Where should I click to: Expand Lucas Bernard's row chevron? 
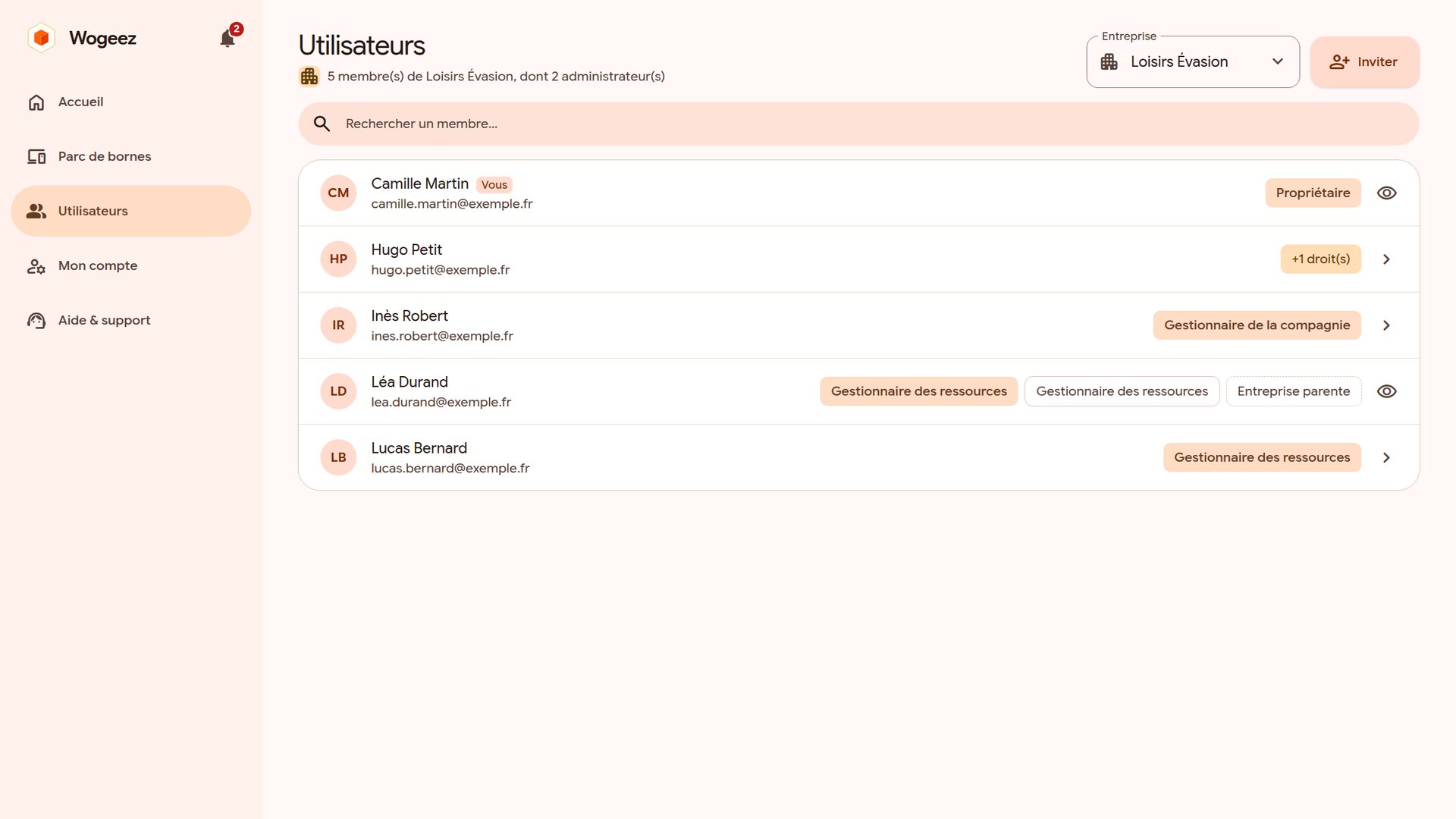[x=1386, y=458]
